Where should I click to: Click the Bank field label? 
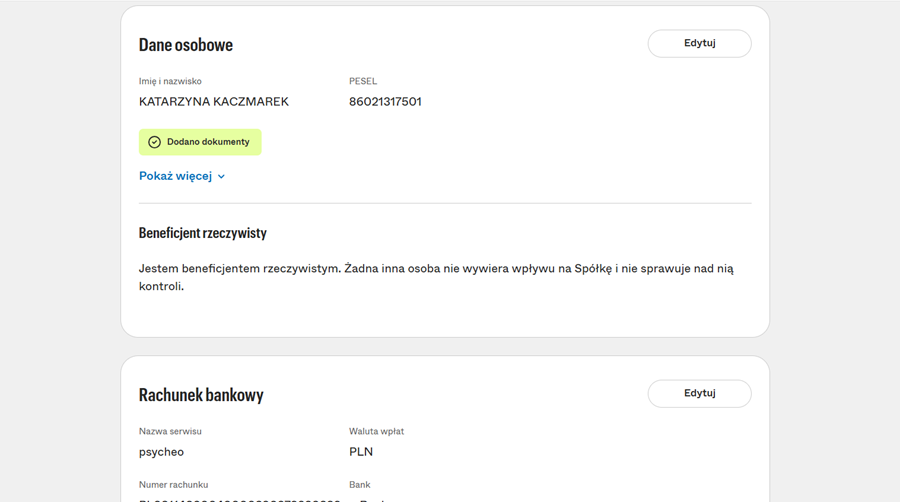[359, 485]
